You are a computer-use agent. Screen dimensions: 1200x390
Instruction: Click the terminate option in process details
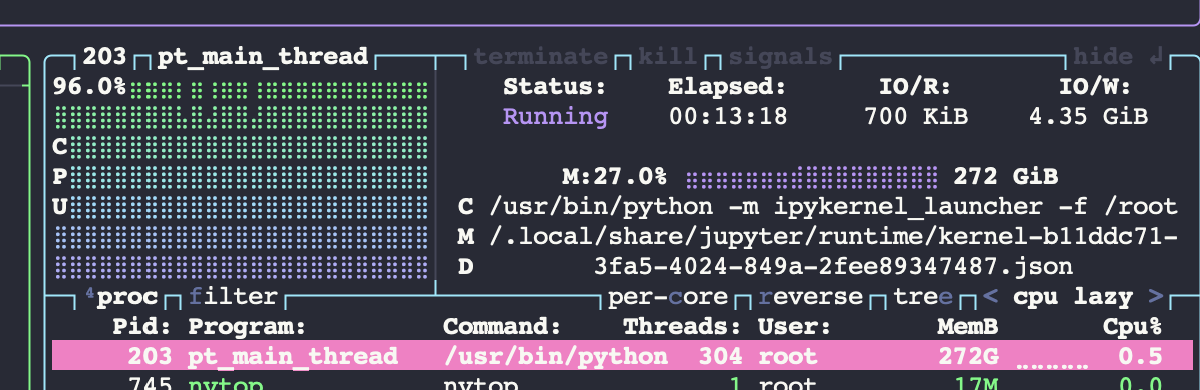click(540, 56)
